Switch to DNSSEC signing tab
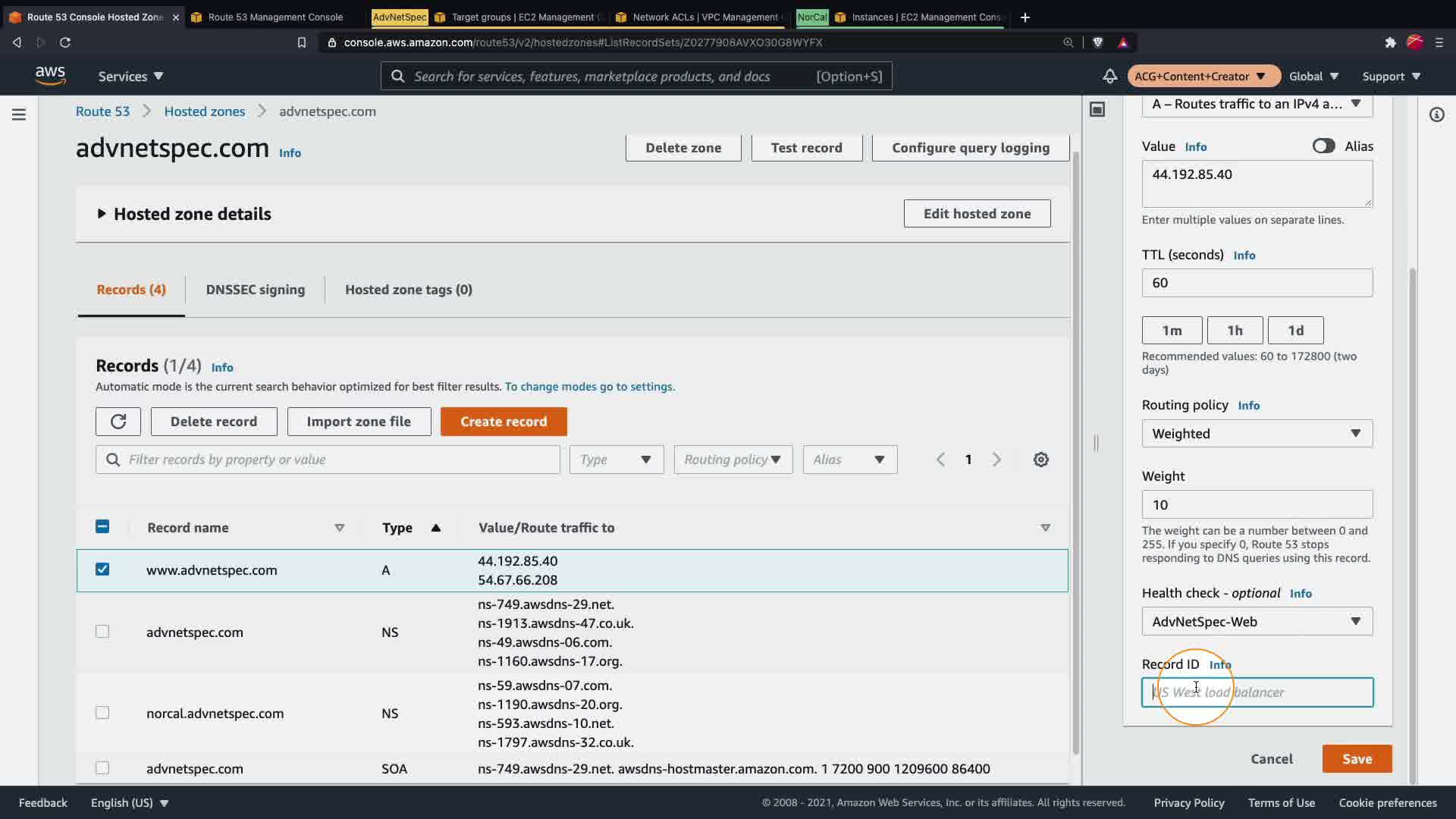The width and height of the screenshot is (1456, 819). click(x=255, y=290)
